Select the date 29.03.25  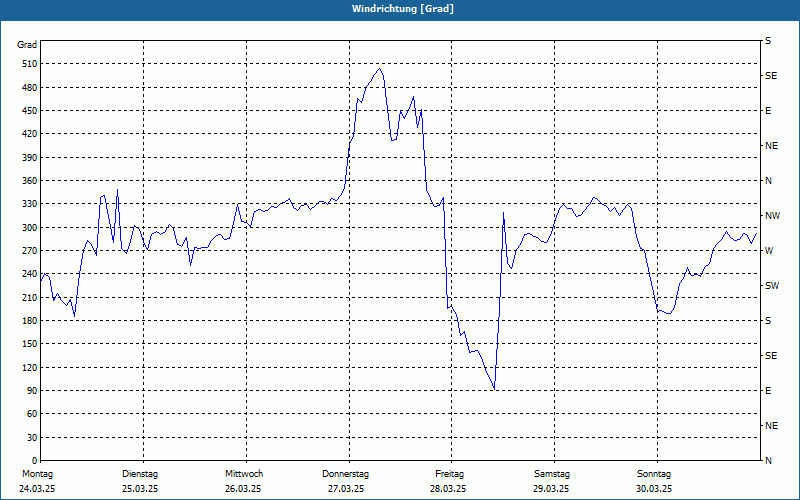click(x=551, y=489)
